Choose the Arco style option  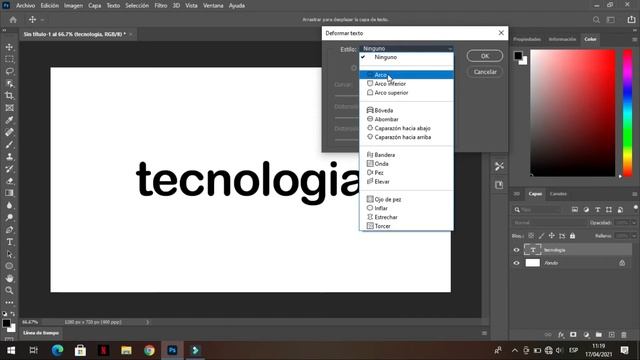click(x=407, y=75)
